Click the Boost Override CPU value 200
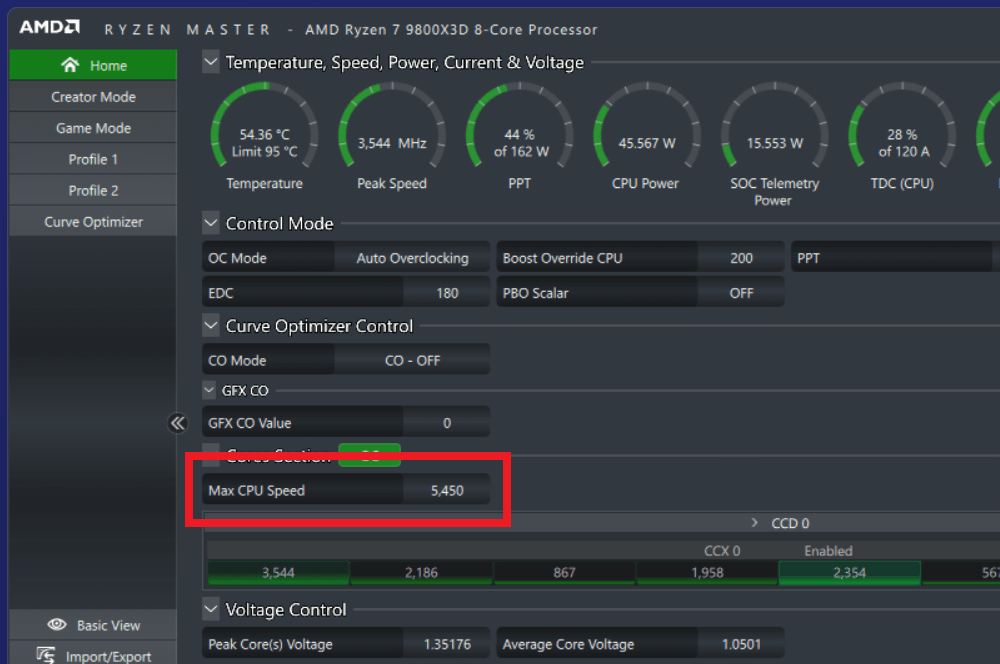 tap(741, 258)
